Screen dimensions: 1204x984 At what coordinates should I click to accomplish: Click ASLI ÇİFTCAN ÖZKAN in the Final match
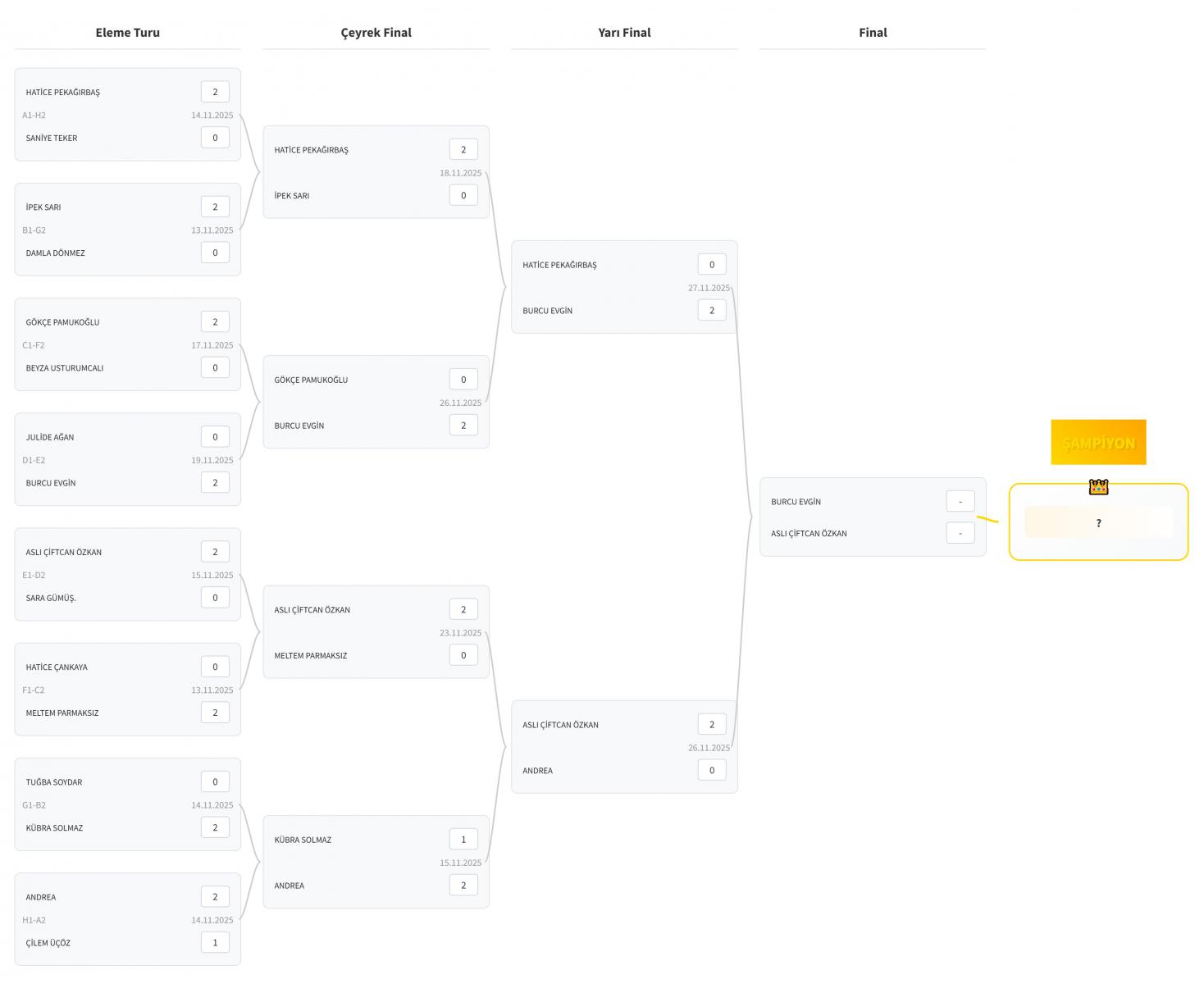pos(809,534)
